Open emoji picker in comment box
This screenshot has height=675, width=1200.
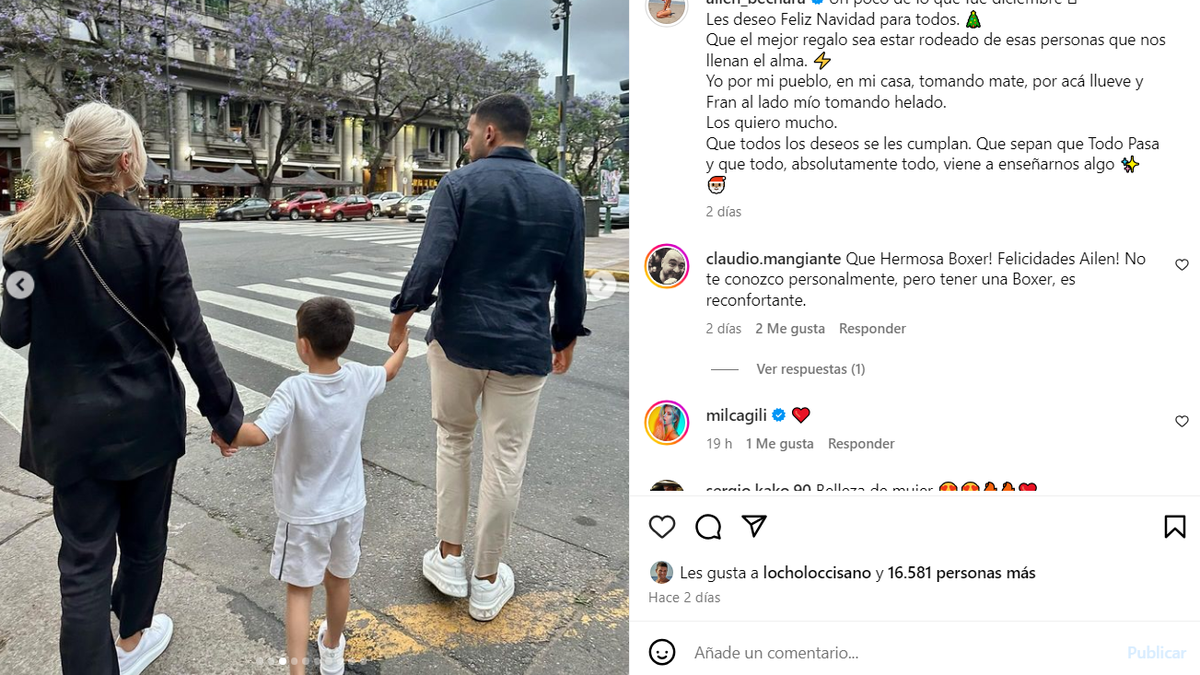662,652
